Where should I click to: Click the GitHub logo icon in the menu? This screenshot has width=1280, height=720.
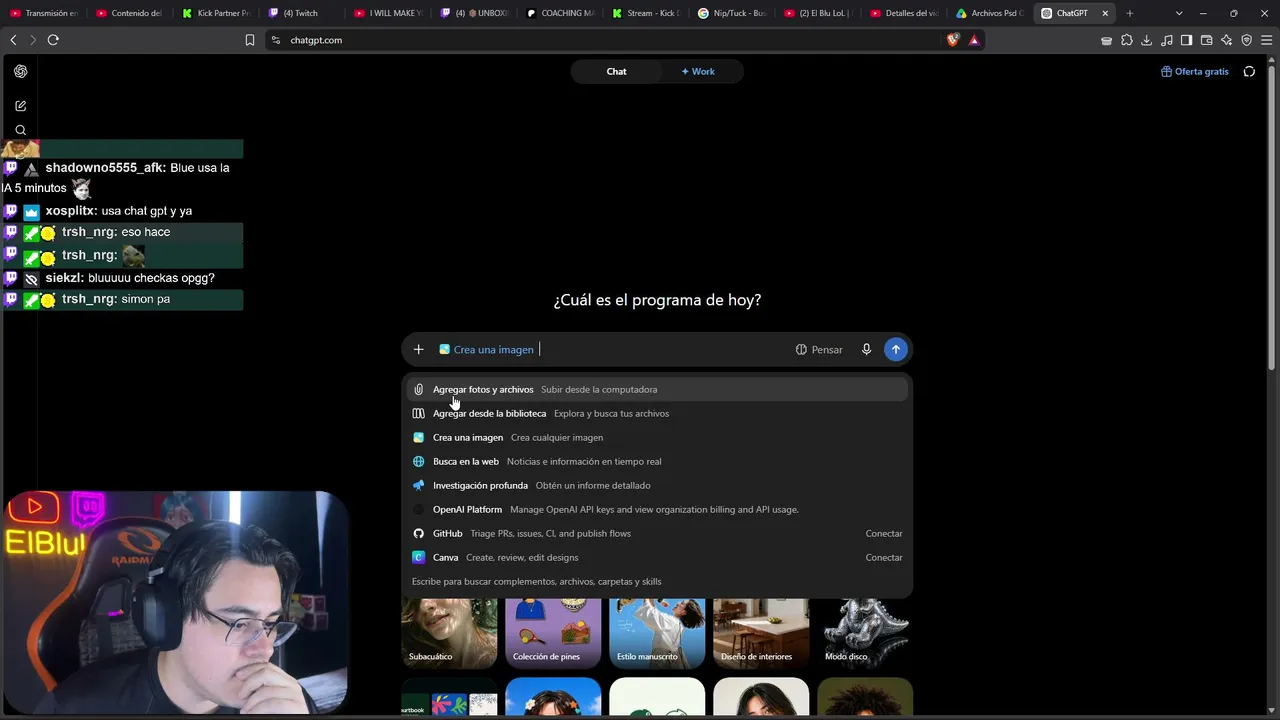[419, 534]
